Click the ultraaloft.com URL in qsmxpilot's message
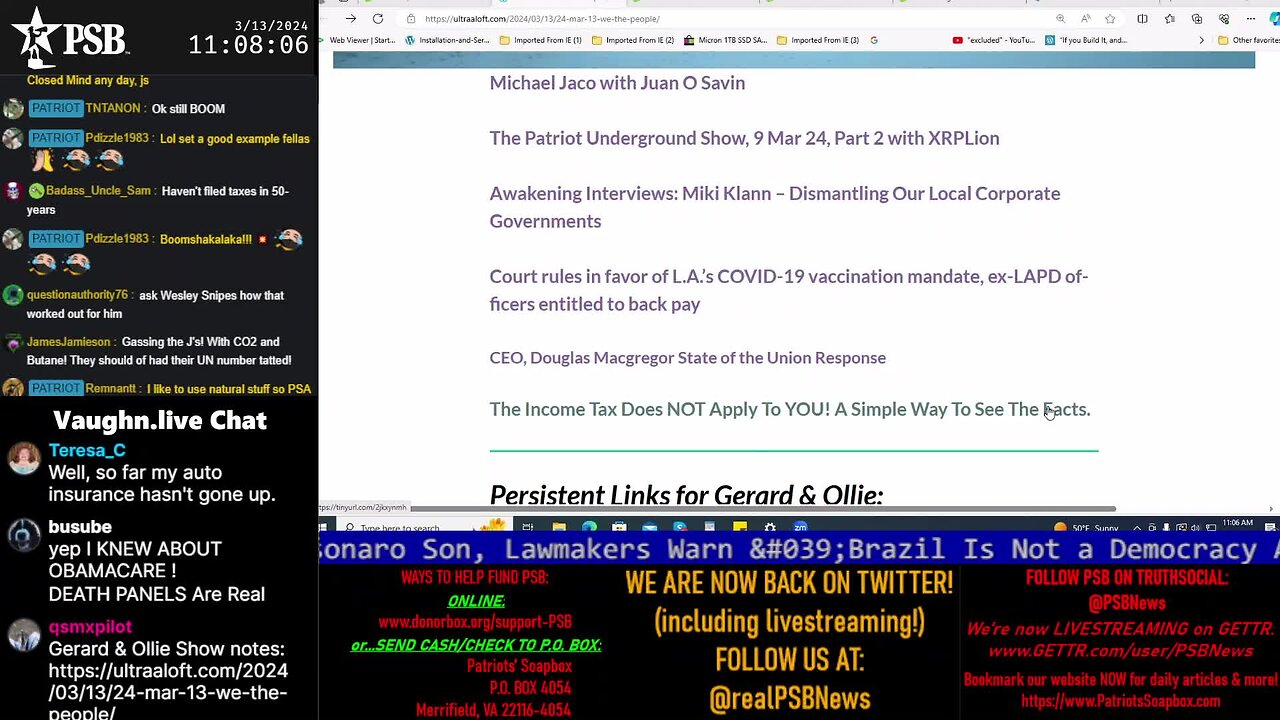 [168, 692]
